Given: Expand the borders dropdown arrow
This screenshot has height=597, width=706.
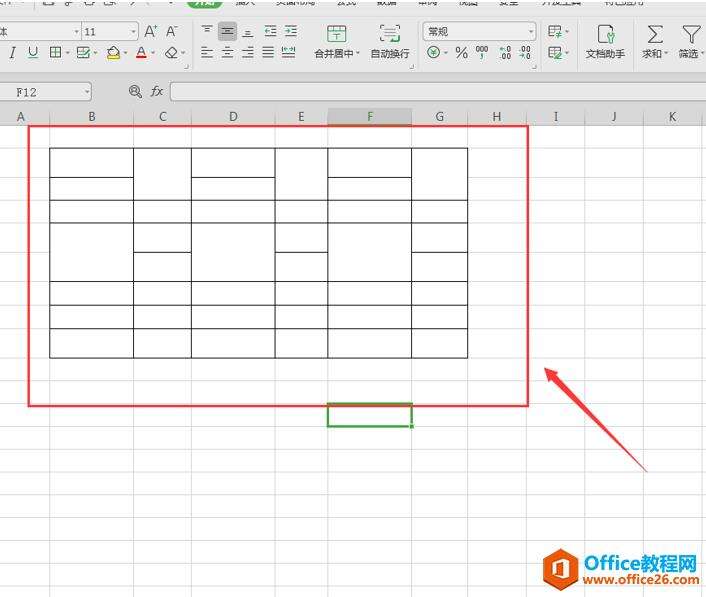Looking at the screenshot, I should coord(68,53).
